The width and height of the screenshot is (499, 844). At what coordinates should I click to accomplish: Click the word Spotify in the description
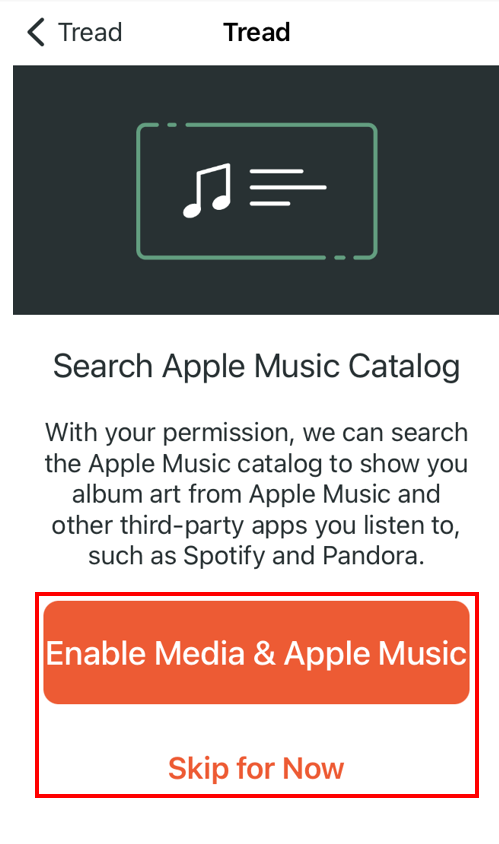tap(224, 557)
